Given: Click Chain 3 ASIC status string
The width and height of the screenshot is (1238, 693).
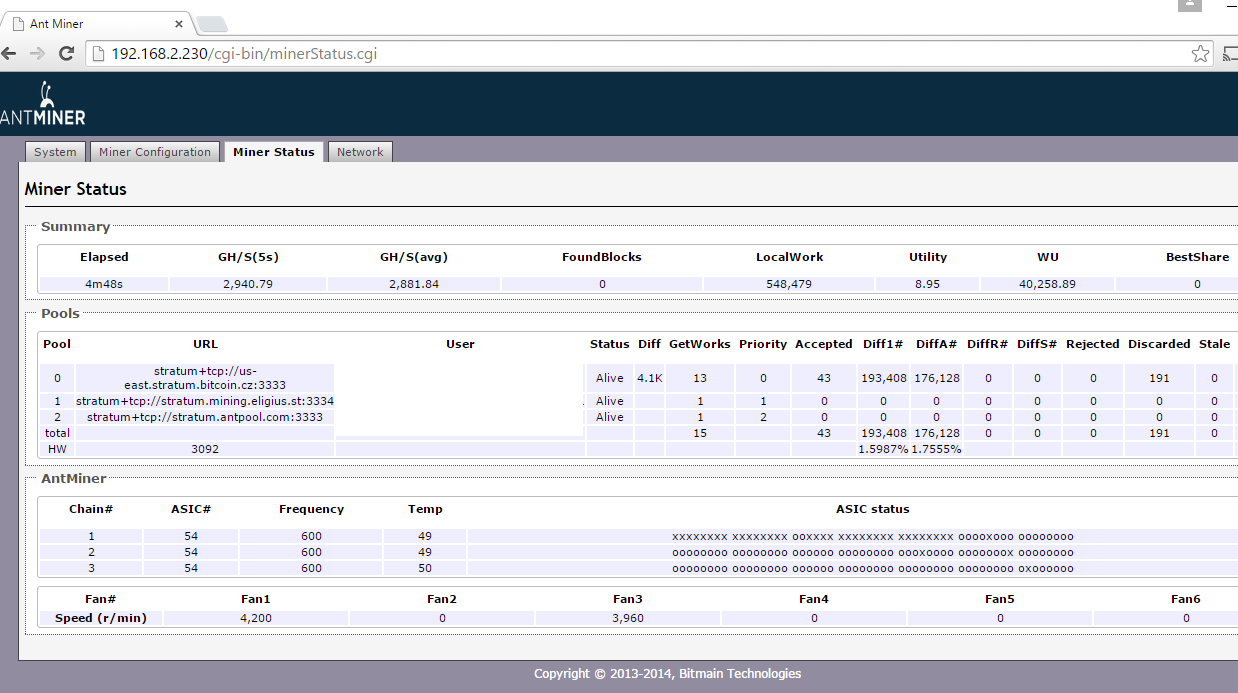Looking at the screenshot, I should 872,568.
